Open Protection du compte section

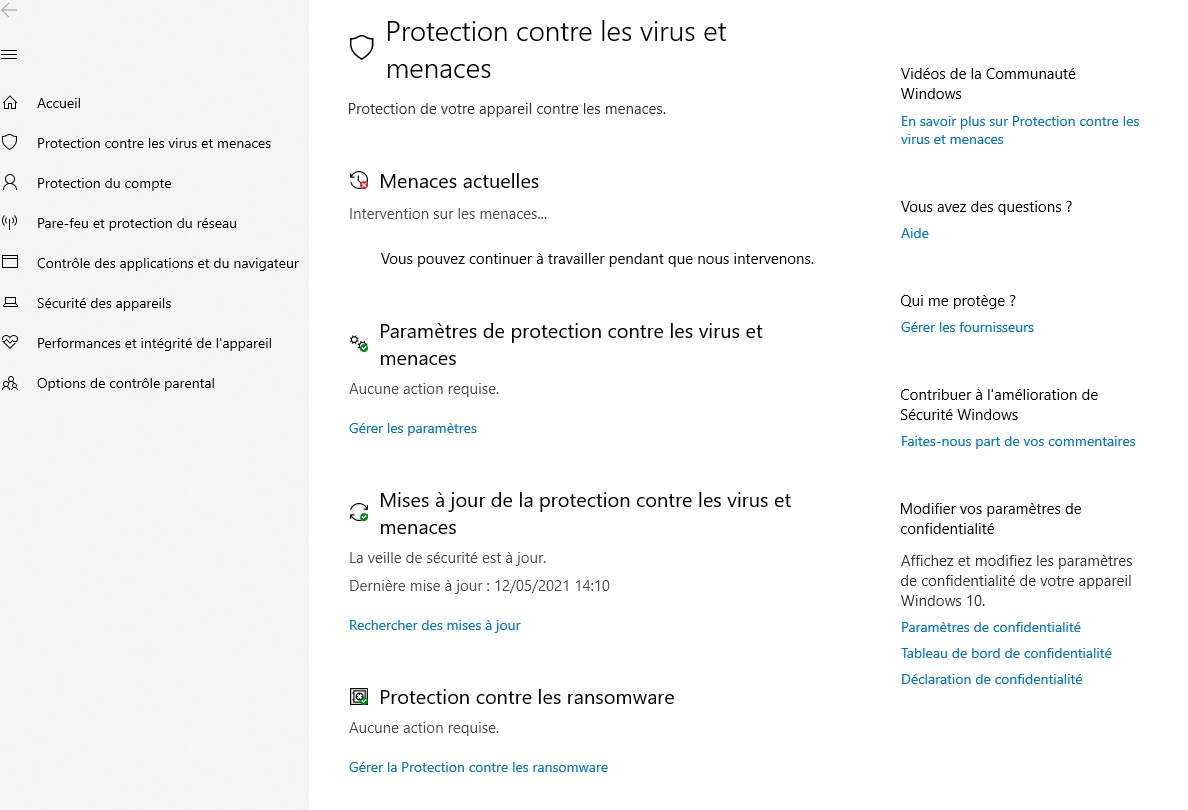pyautogui.click(x=104, y=183)
